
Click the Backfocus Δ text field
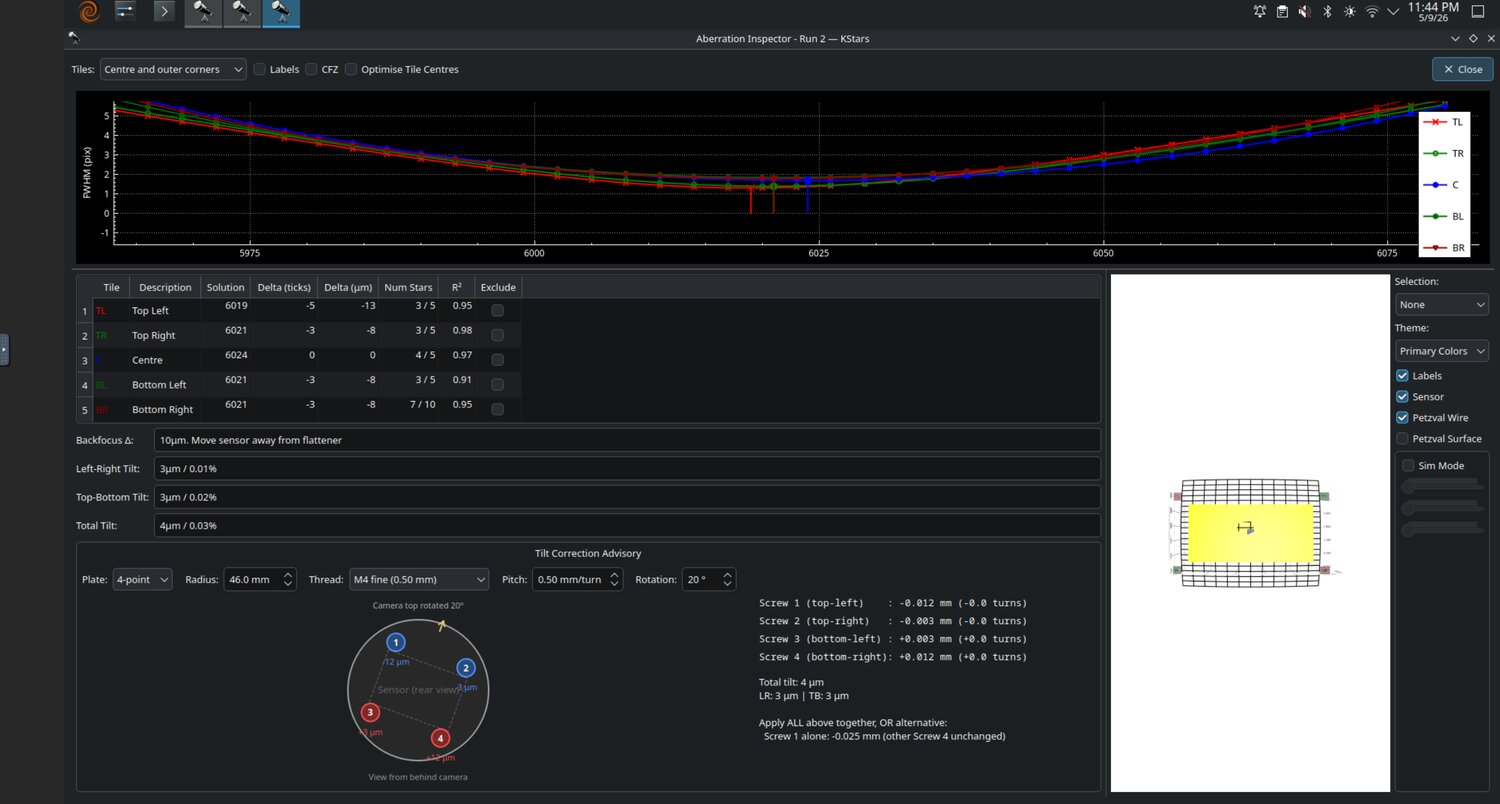click(x=627, y=440)
